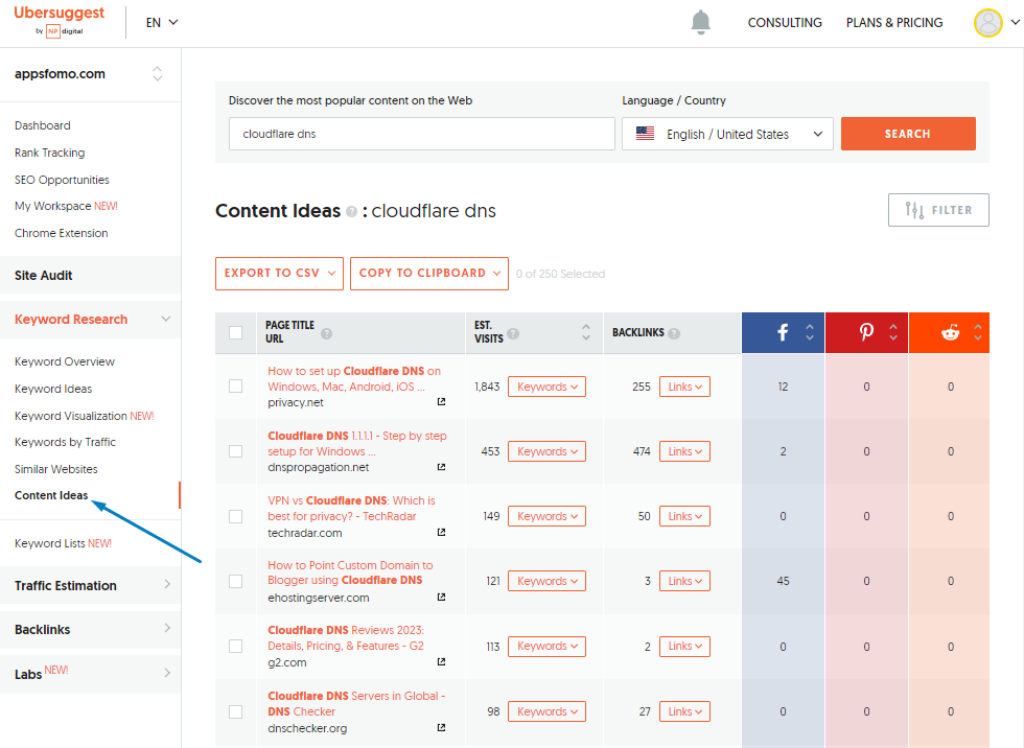The height and width of the screenshot is (748, 1024).
Task: Open Keyword Overview
Action: (65, 361)
